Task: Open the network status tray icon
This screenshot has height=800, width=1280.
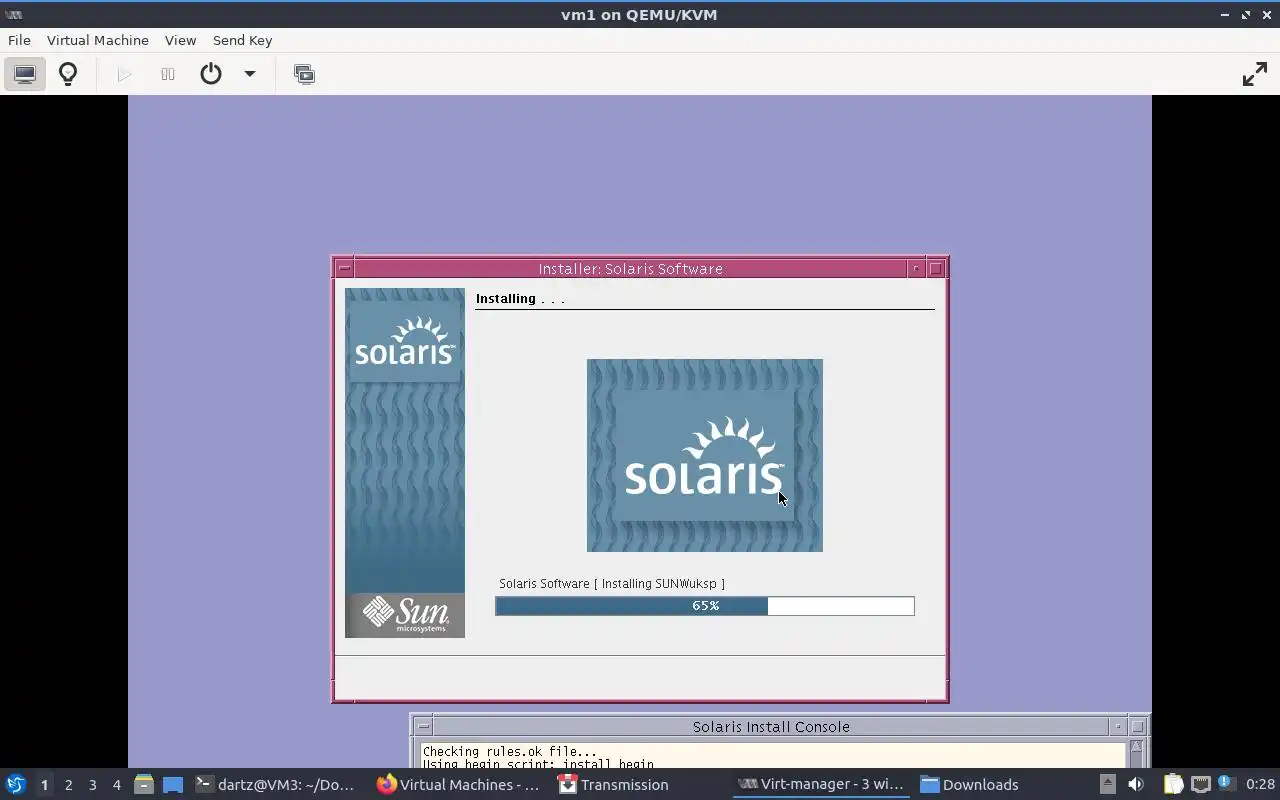Action: [x=1200, y=784]
